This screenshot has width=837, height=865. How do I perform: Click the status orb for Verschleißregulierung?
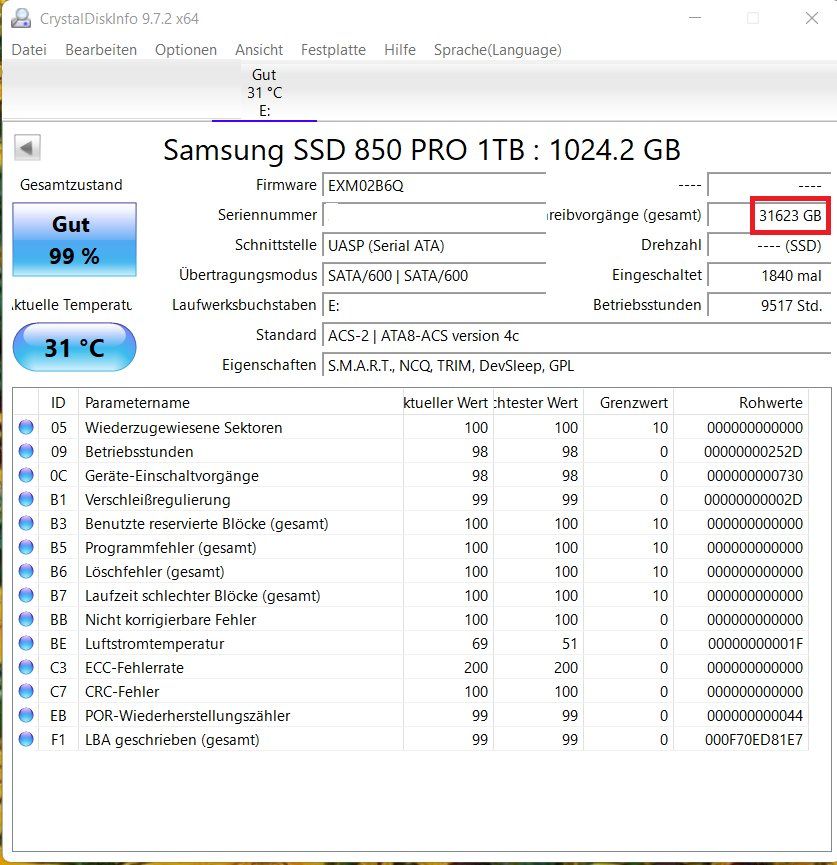tap(26, 499)
